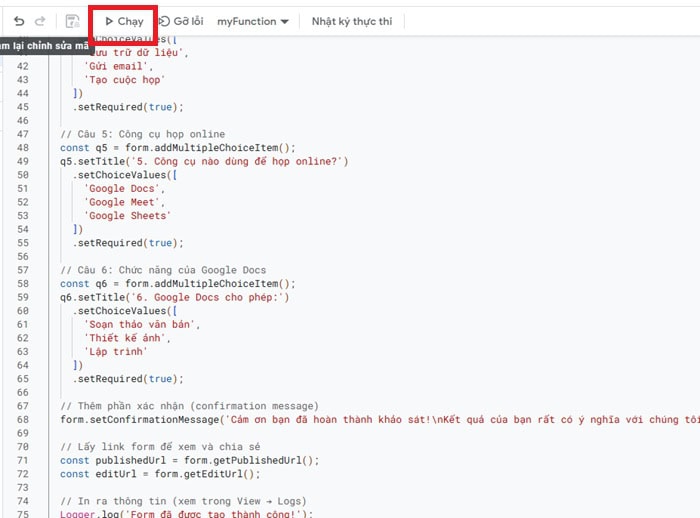Start debugging with Gỡ lỗi
Viewport: 700px width, 518px height.
pyautogui.click(x=181, y=21)
